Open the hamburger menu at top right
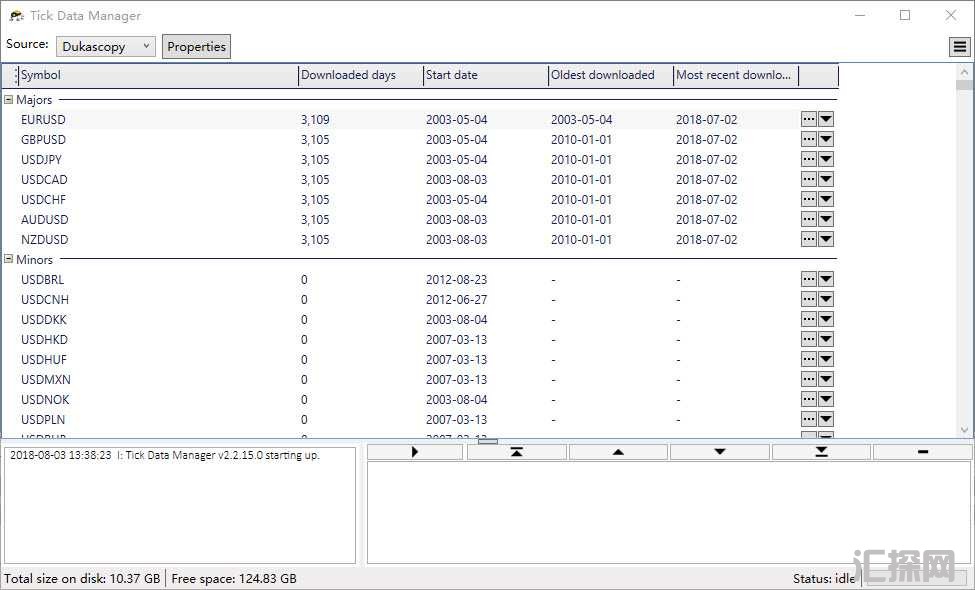 click(959, 47)
